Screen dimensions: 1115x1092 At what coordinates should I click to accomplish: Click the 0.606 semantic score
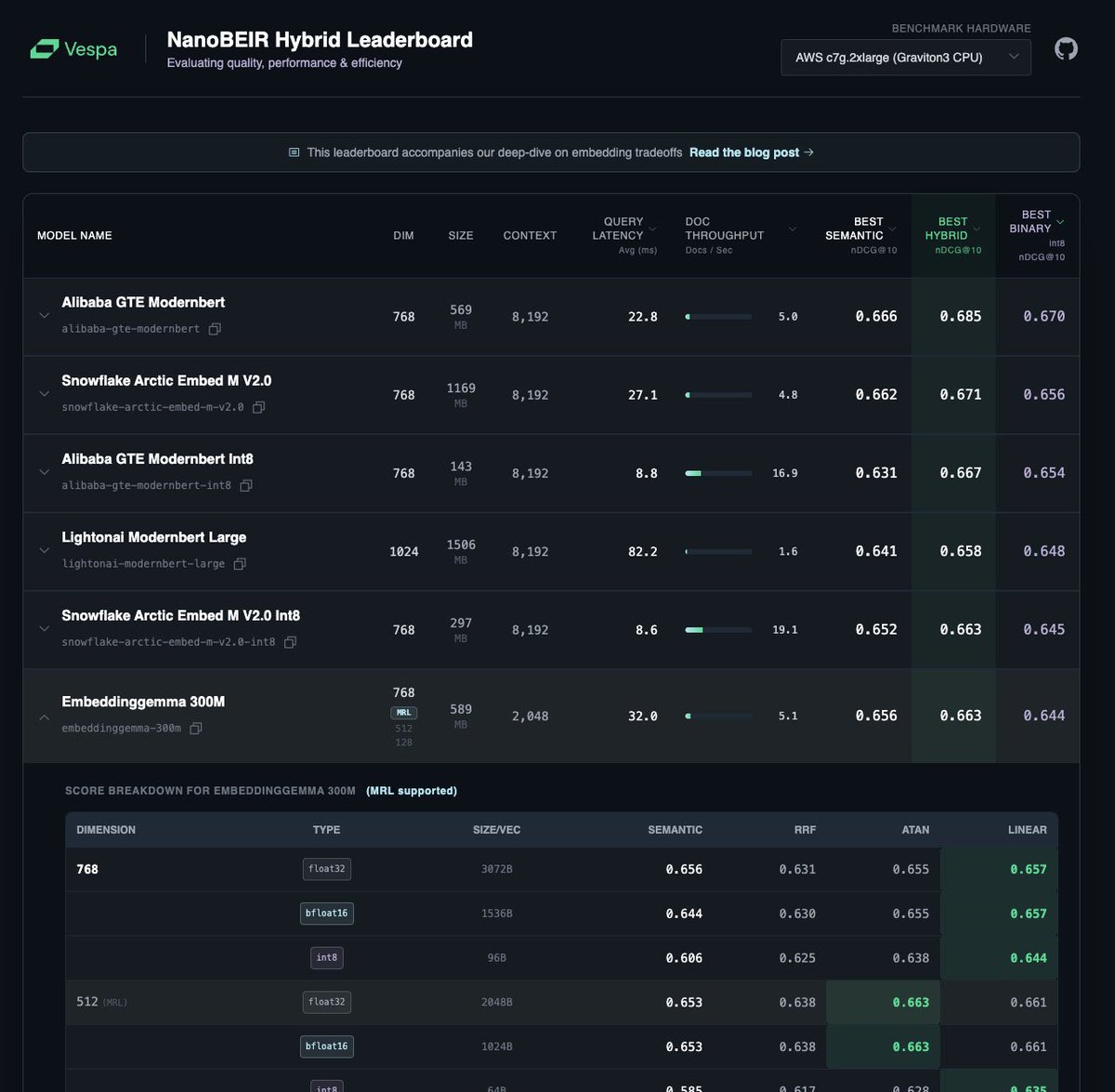684,958
